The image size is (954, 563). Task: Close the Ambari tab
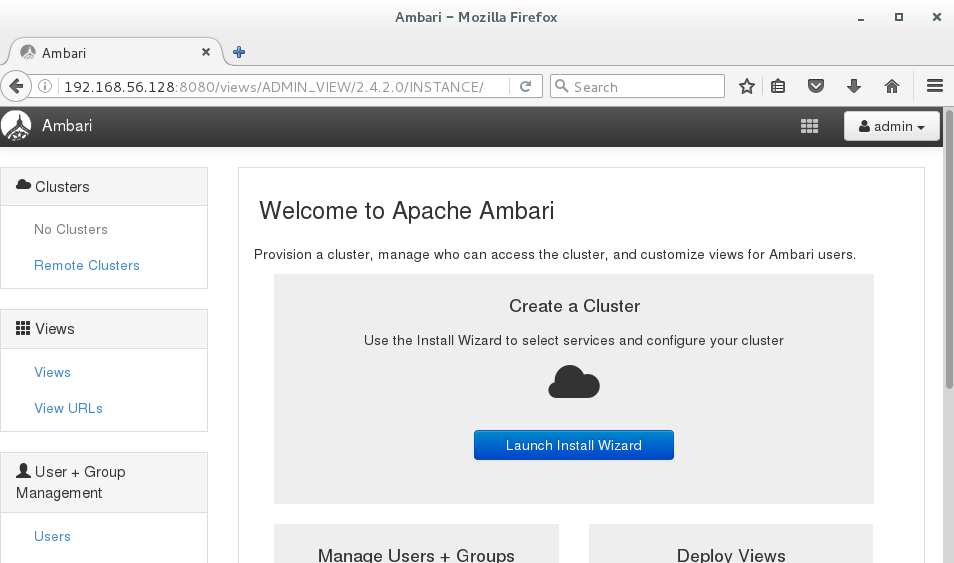tap(206, 52)
